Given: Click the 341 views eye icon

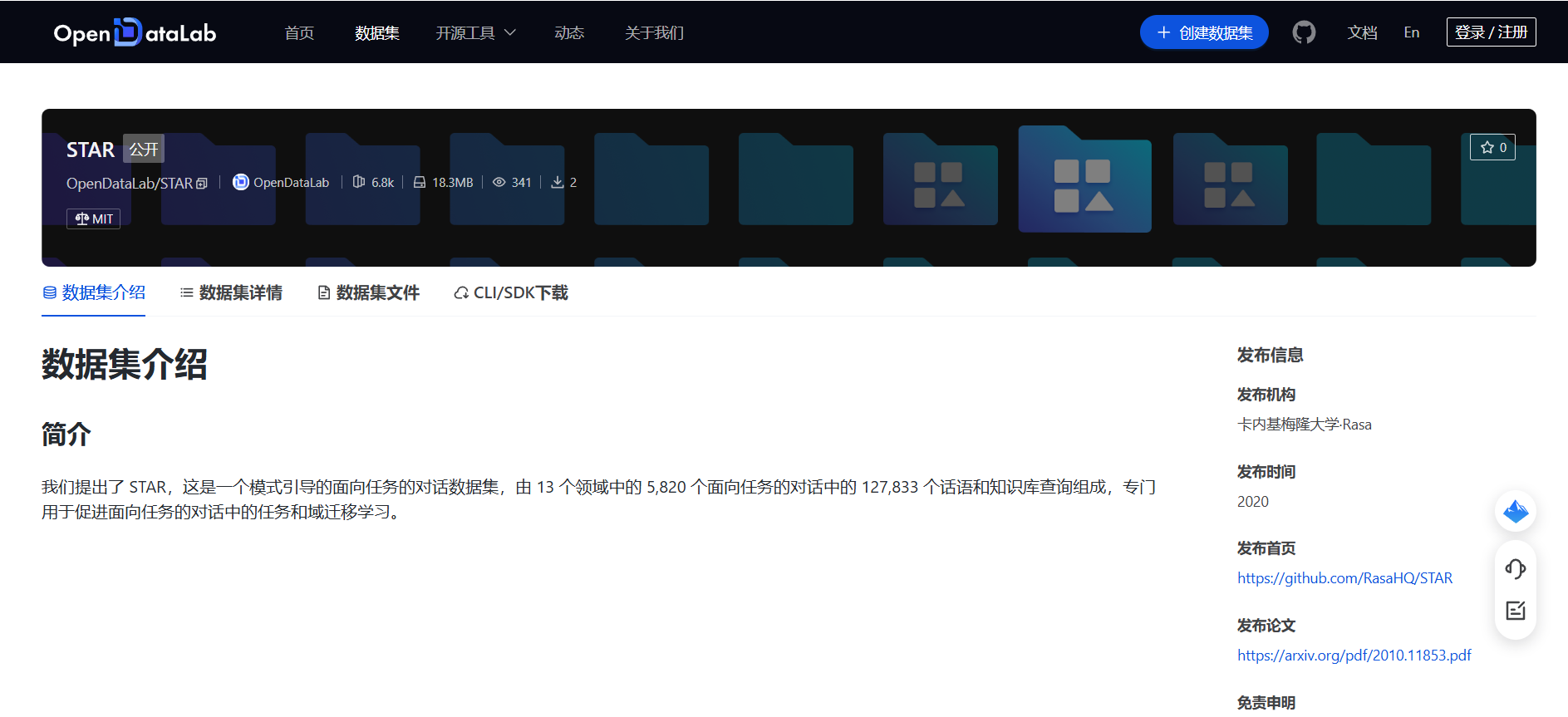Looking at the screenshot, I should click(499, 182).
